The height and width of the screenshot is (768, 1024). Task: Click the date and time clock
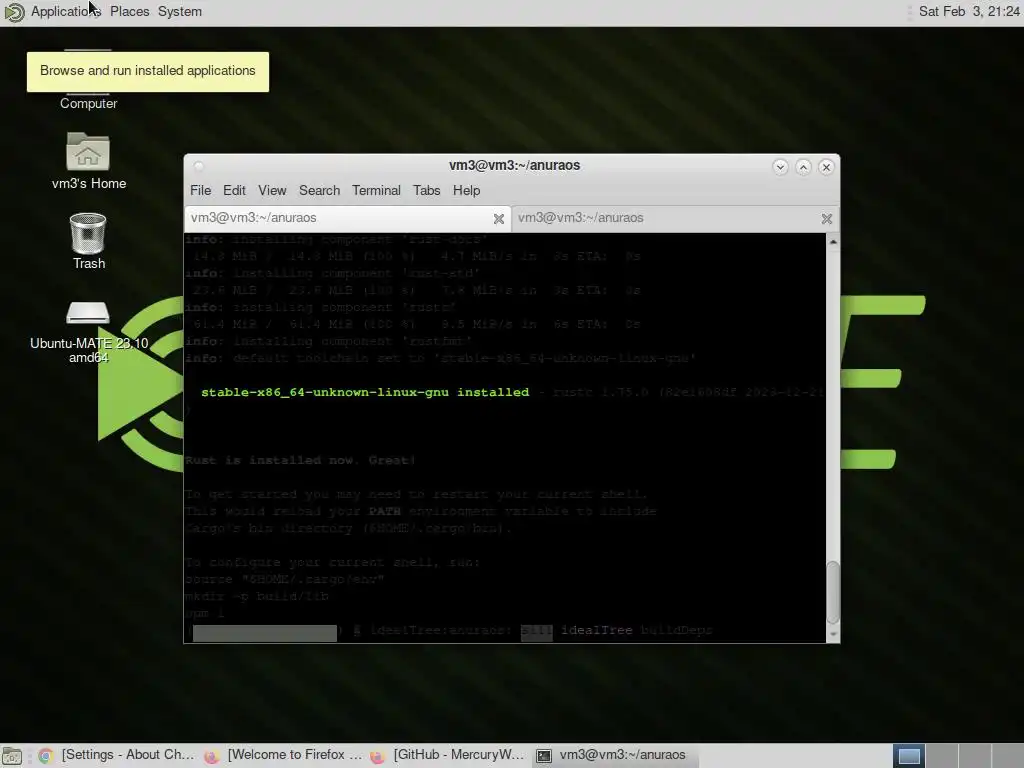pyautogui.click(x=968, y=11)
